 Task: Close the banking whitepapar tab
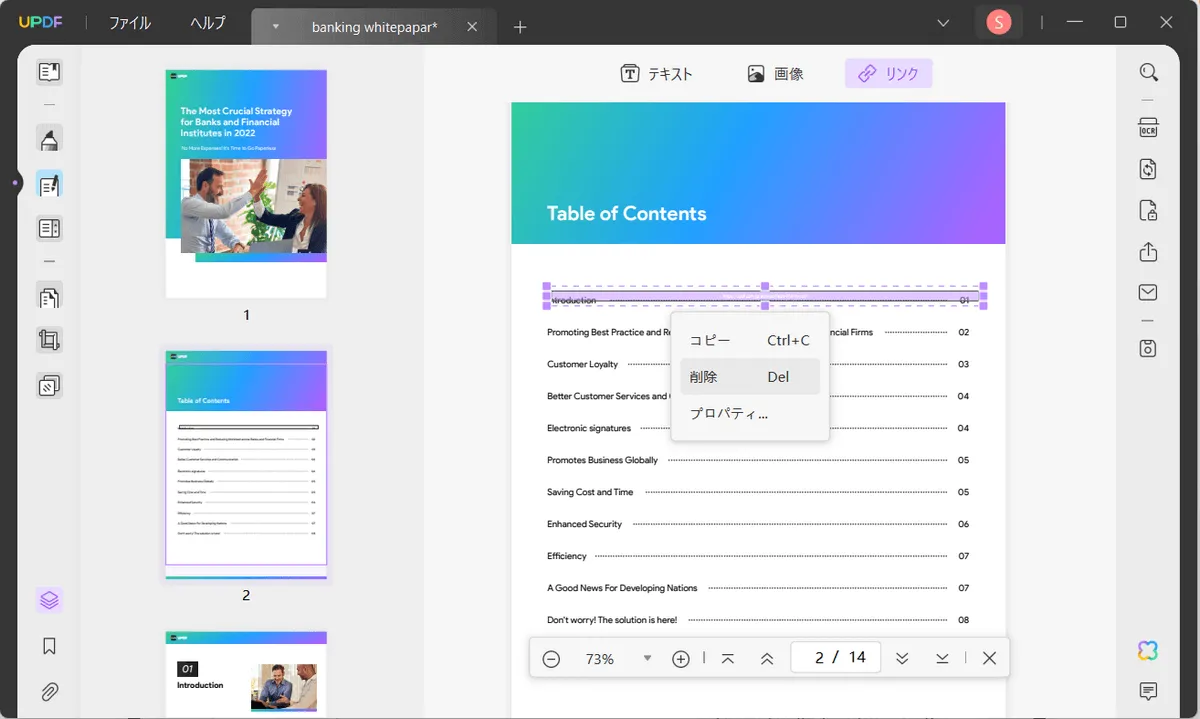point(473,27)
